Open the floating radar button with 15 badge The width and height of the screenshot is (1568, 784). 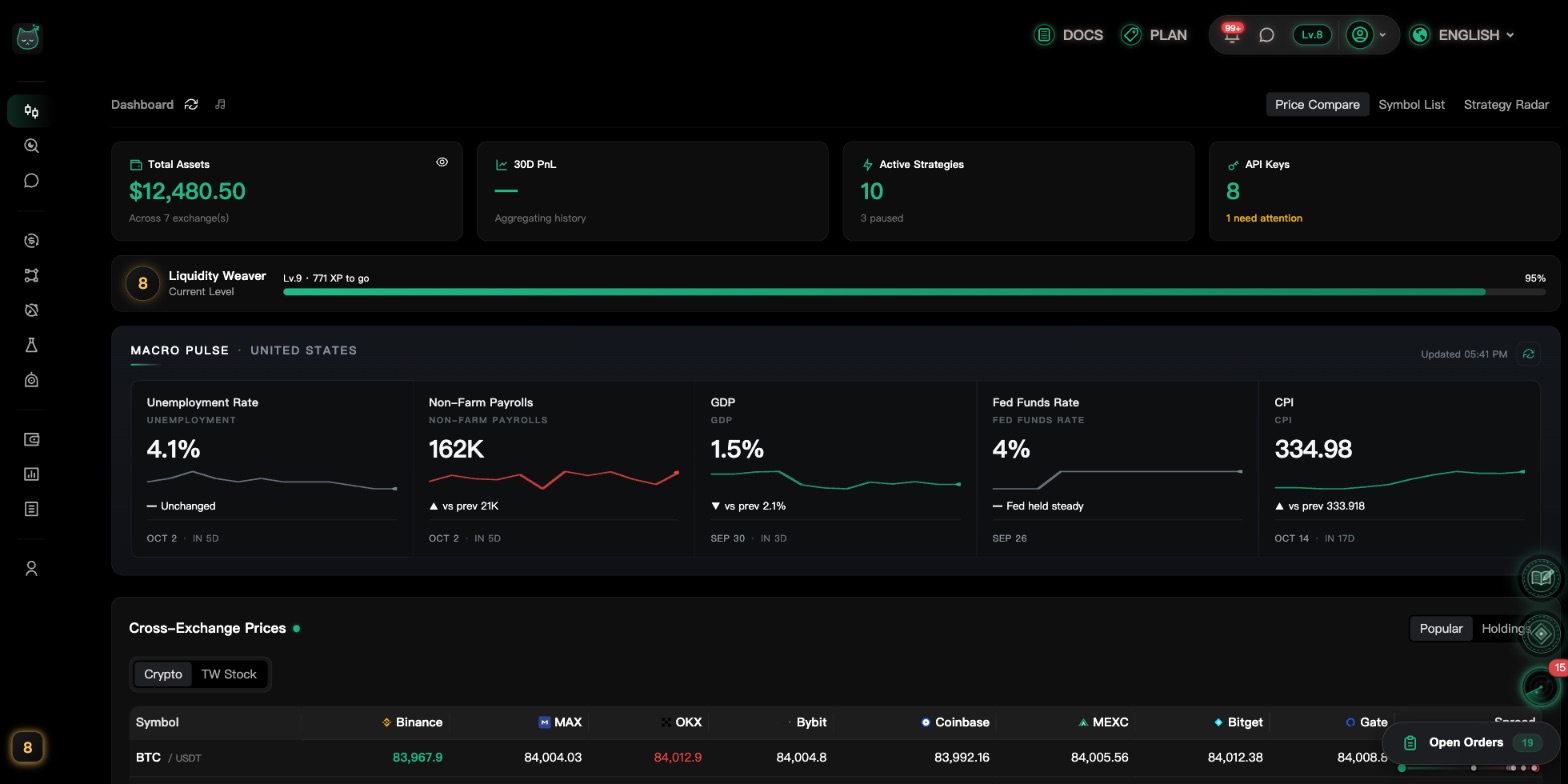[1541, 686]
